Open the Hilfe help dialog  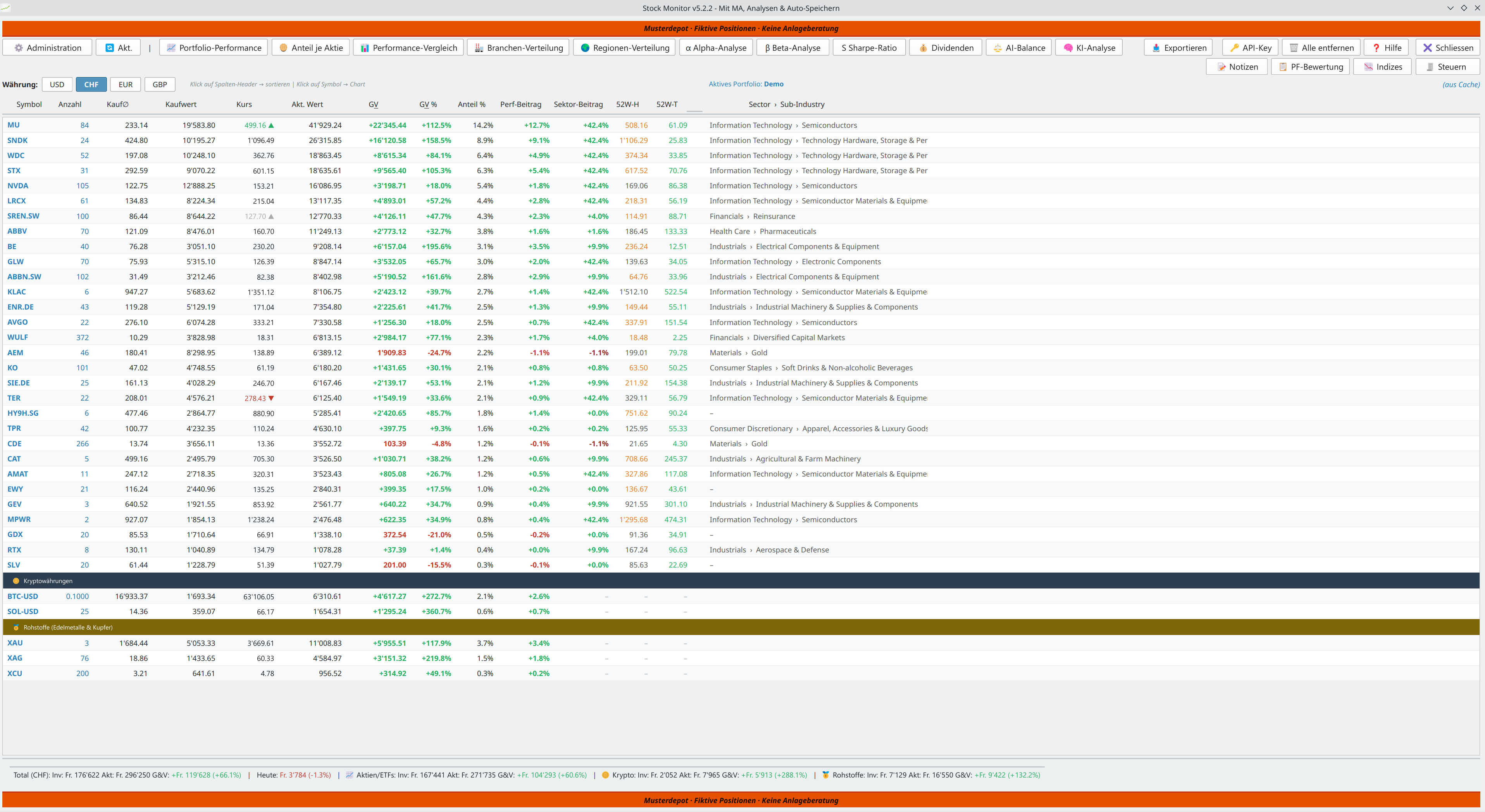[1387, 48]
